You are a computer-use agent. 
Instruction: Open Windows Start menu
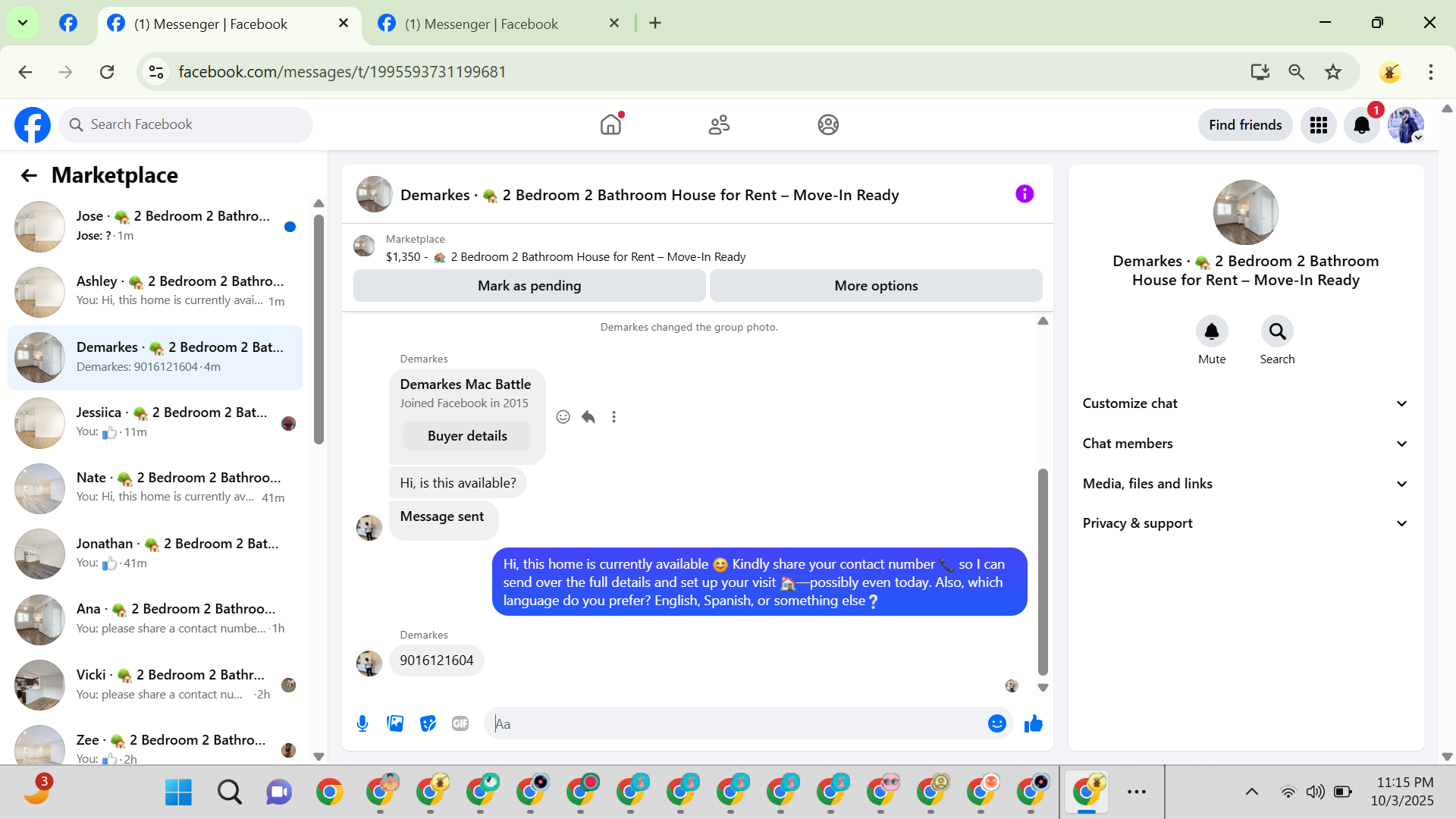click(x=178, y=792)
